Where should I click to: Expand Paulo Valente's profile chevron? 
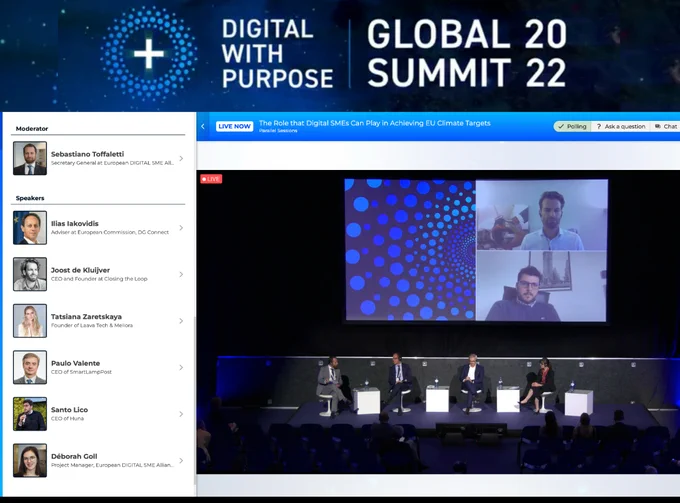coord(181,367)
